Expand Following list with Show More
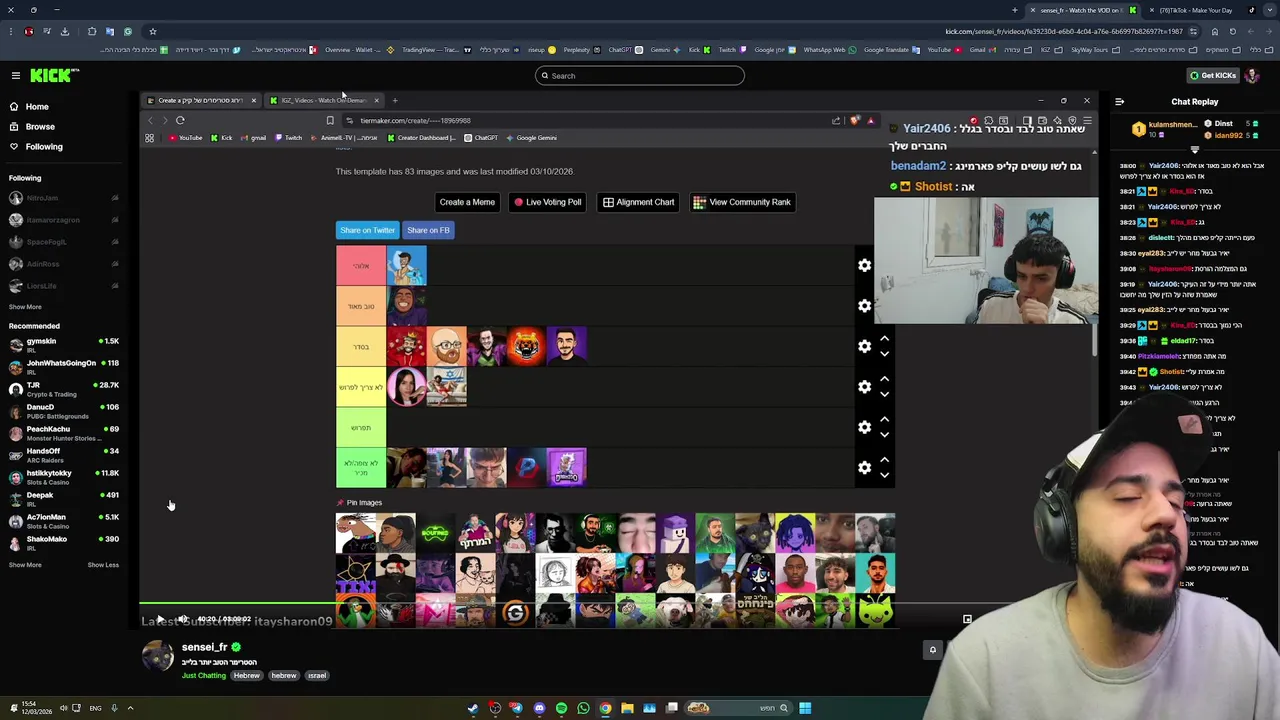This screenshot has width=1280, height=720. pos(25,307)
